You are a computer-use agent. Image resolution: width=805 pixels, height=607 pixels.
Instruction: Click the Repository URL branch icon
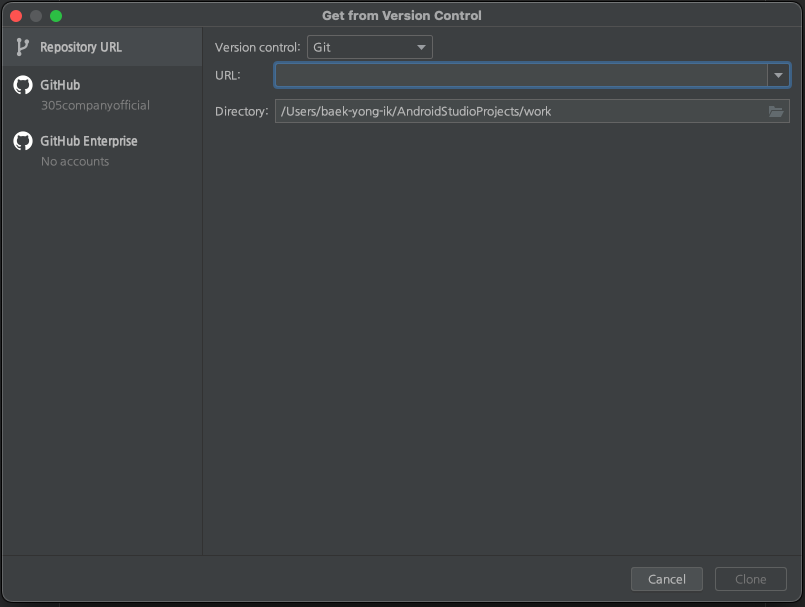tap(22, 47)
